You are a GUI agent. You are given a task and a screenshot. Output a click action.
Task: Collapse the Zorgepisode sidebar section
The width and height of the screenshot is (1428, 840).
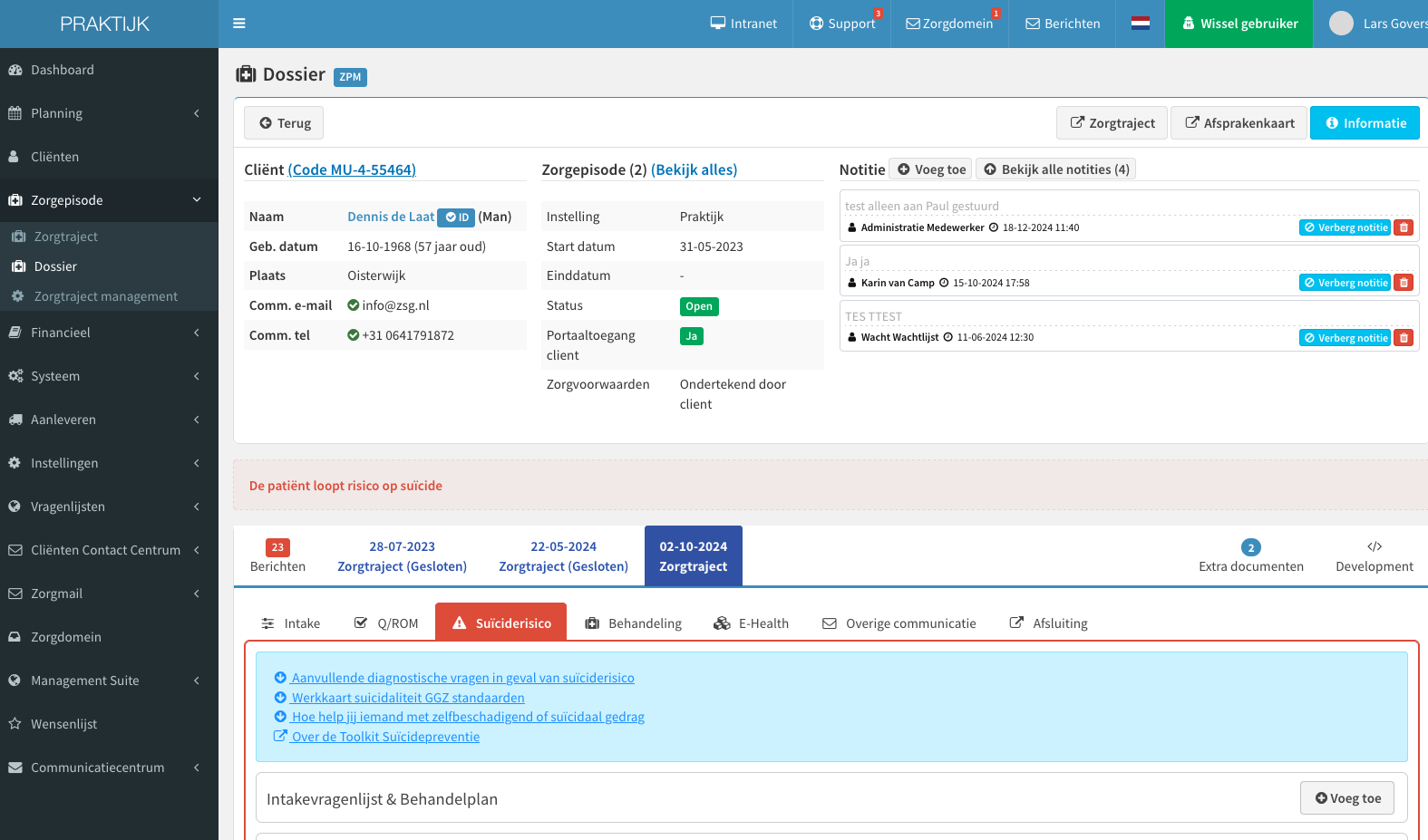[x=109, y=200]
